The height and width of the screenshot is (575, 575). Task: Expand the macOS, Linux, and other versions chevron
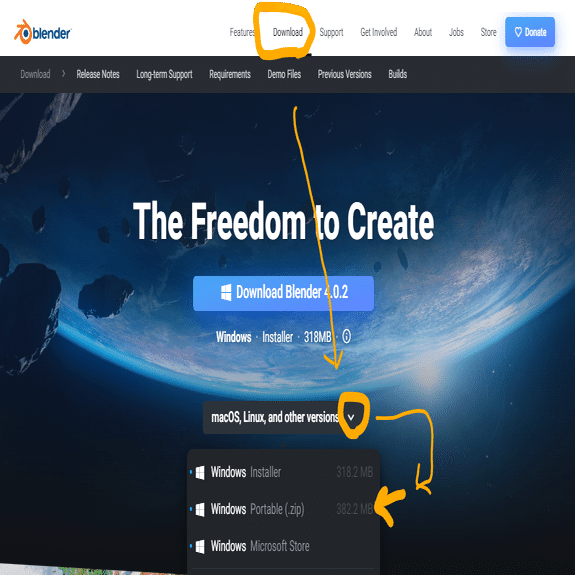351,417
